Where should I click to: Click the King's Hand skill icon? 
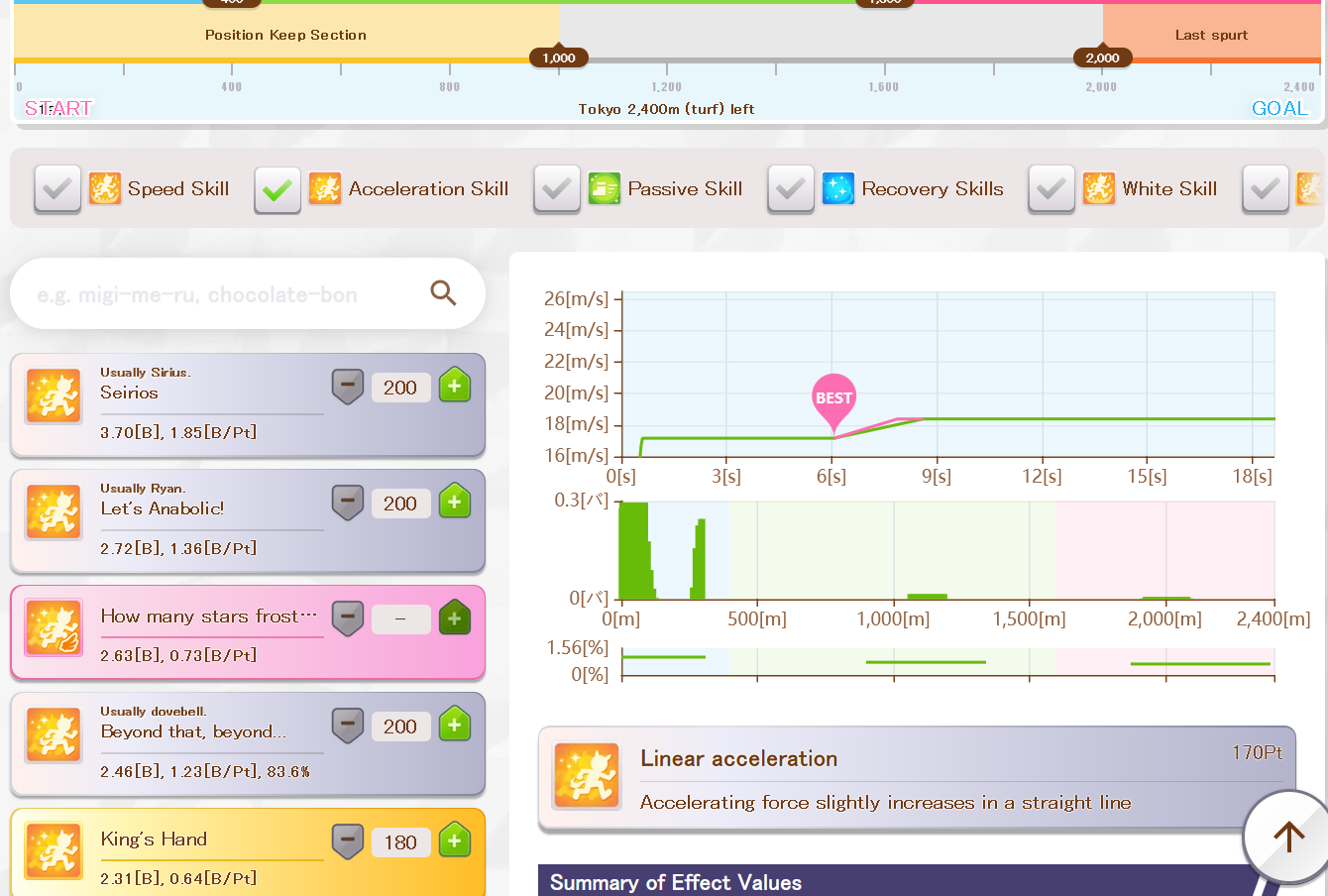54,851
